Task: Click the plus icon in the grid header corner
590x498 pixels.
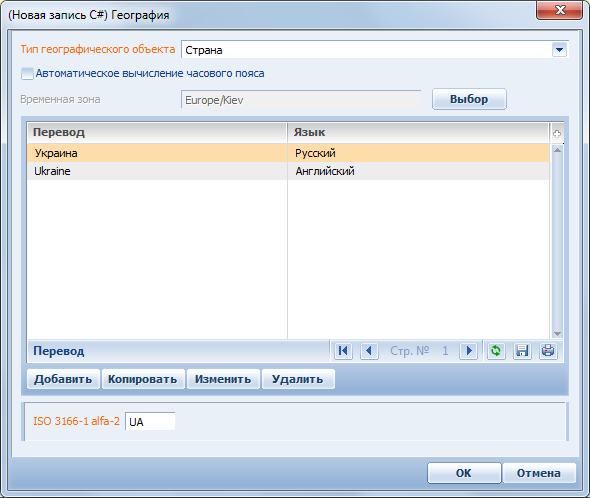Action: [x=557, y=133]
